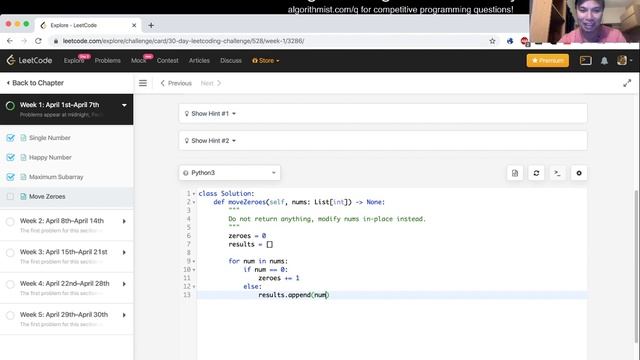The height and width of the screenshot is (360, 640).
Task: Open the Happy Number problem
Action: [50, 158]
